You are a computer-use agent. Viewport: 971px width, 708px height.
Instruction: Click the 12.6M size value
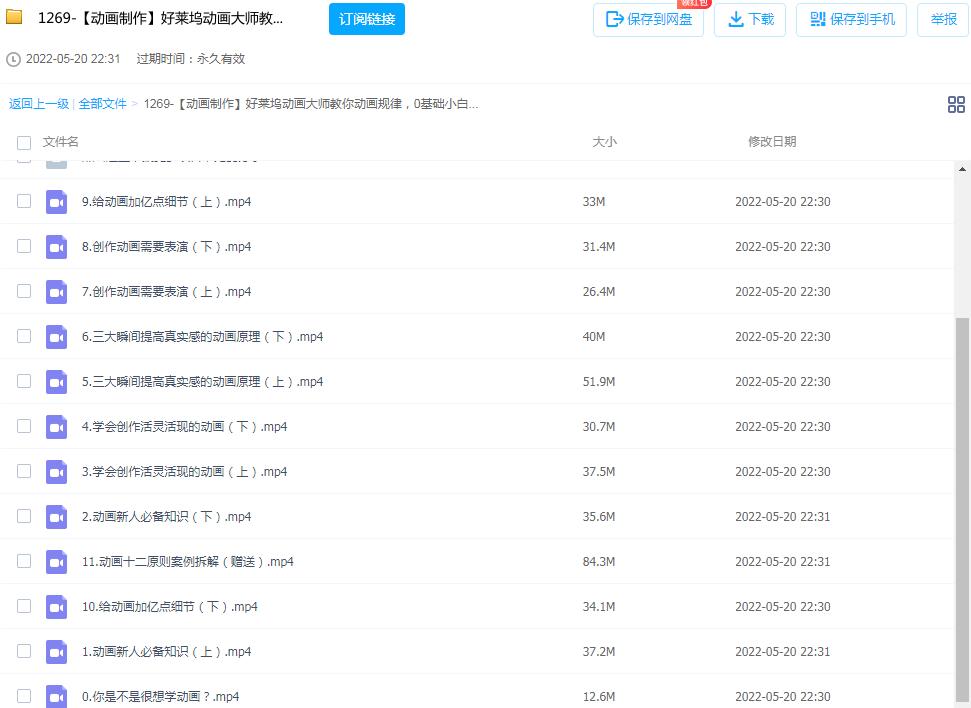pyautogui.click(x=599, y=697)
